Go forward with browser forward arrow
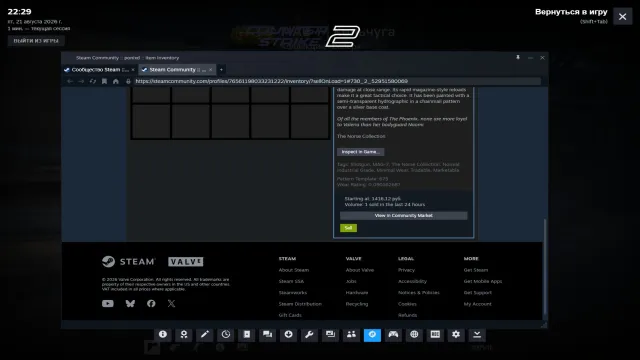The width and height of the screenshot is (640, 360). pos(81,81)
